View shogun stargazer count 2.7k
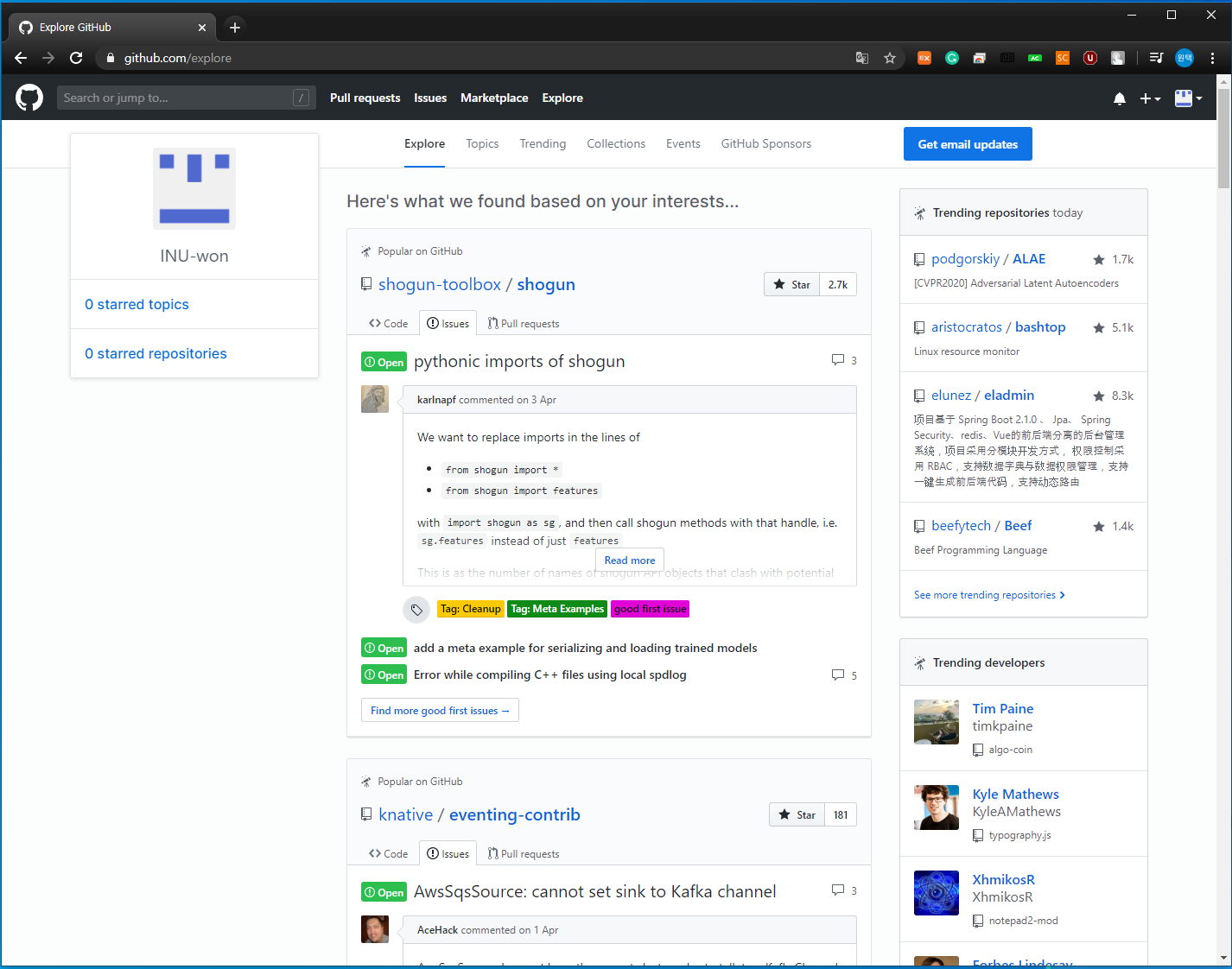Image resolution: width=1232 pixels, height=969 pixels. point(838,284)
